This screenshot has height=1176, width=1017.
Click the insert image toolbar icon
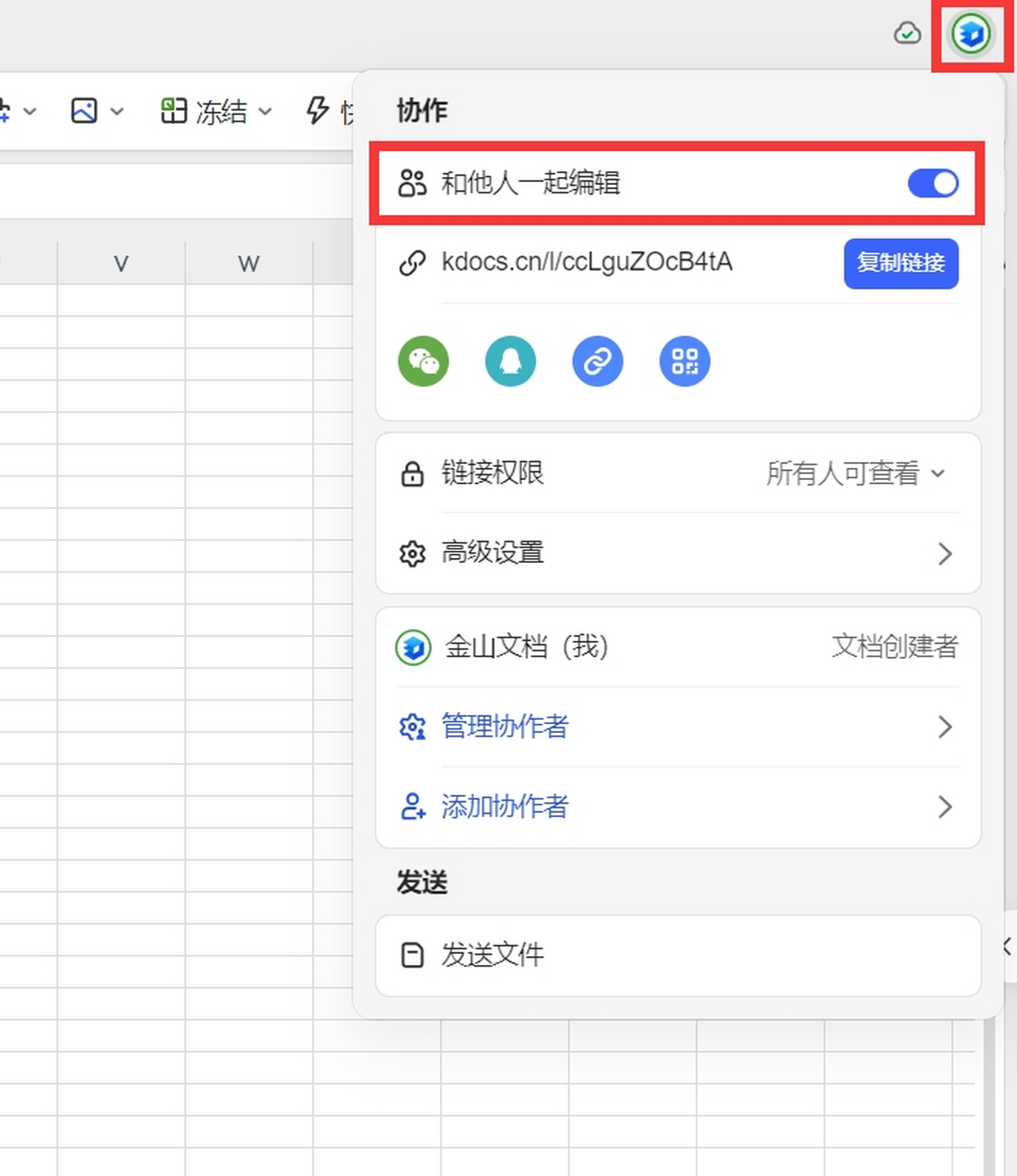point(84,111)
